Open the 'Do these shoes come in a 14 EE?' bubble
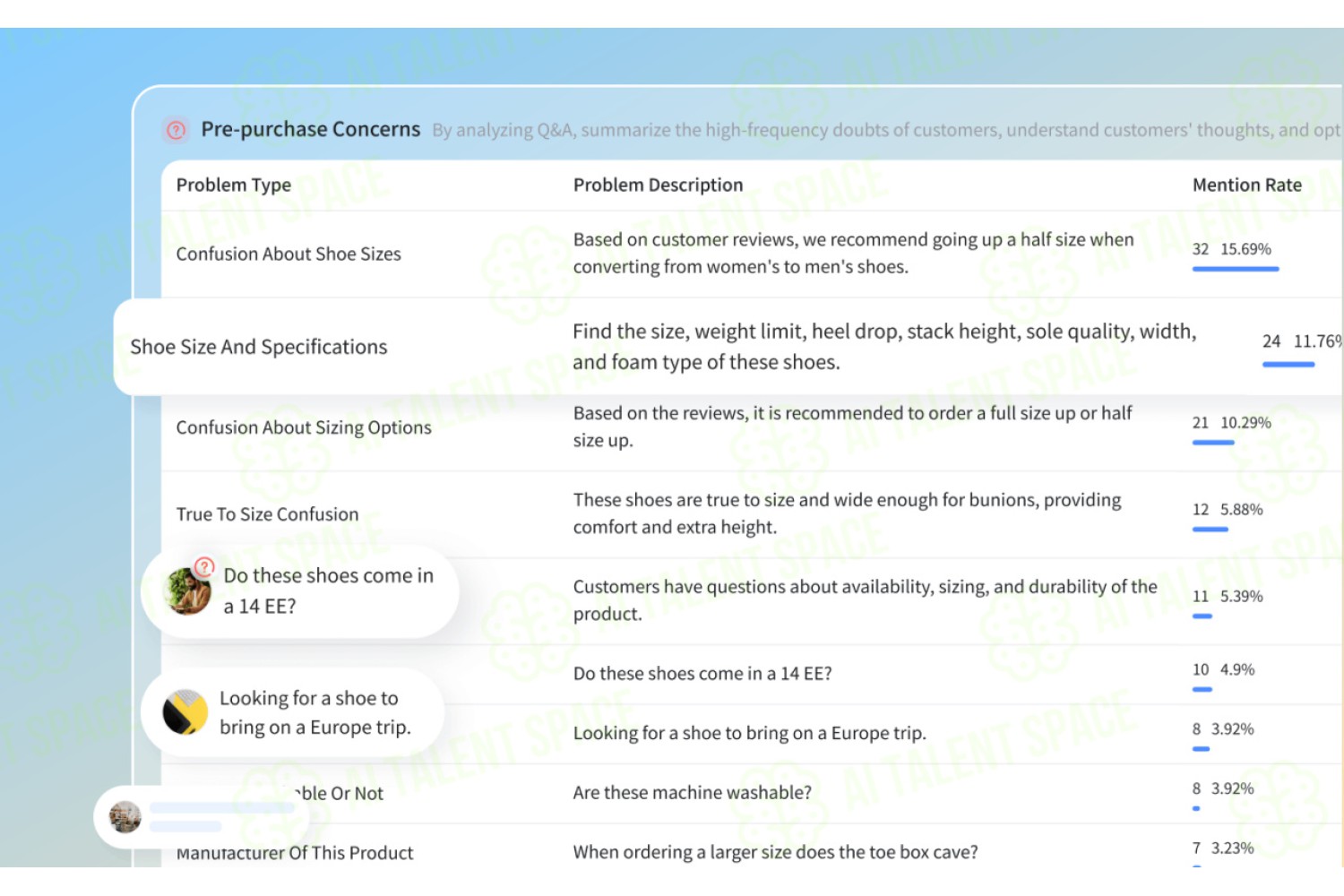 pos(300,591)
